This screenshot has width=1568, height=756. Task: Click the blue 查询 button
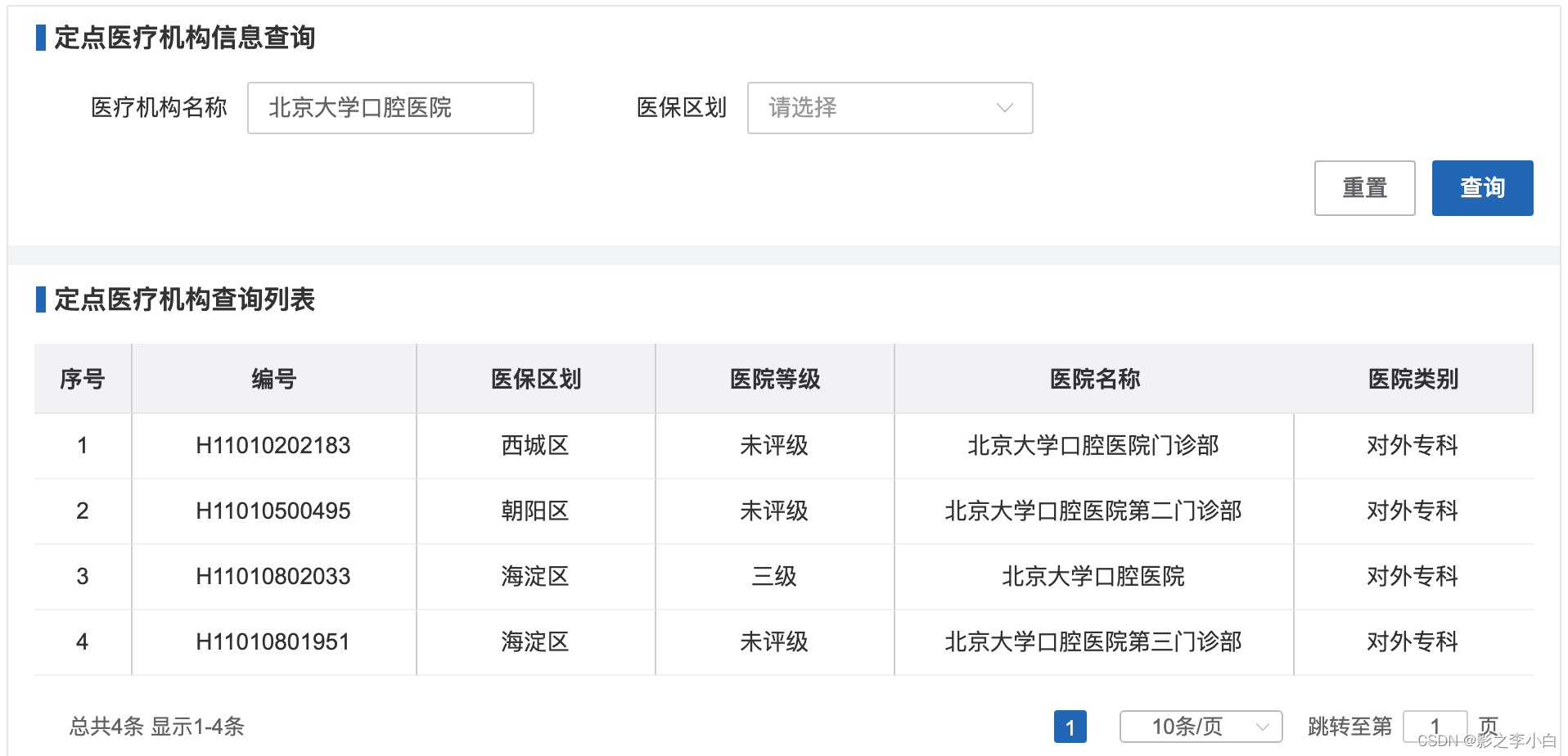pyautogui.click(x=1482, y=188)
